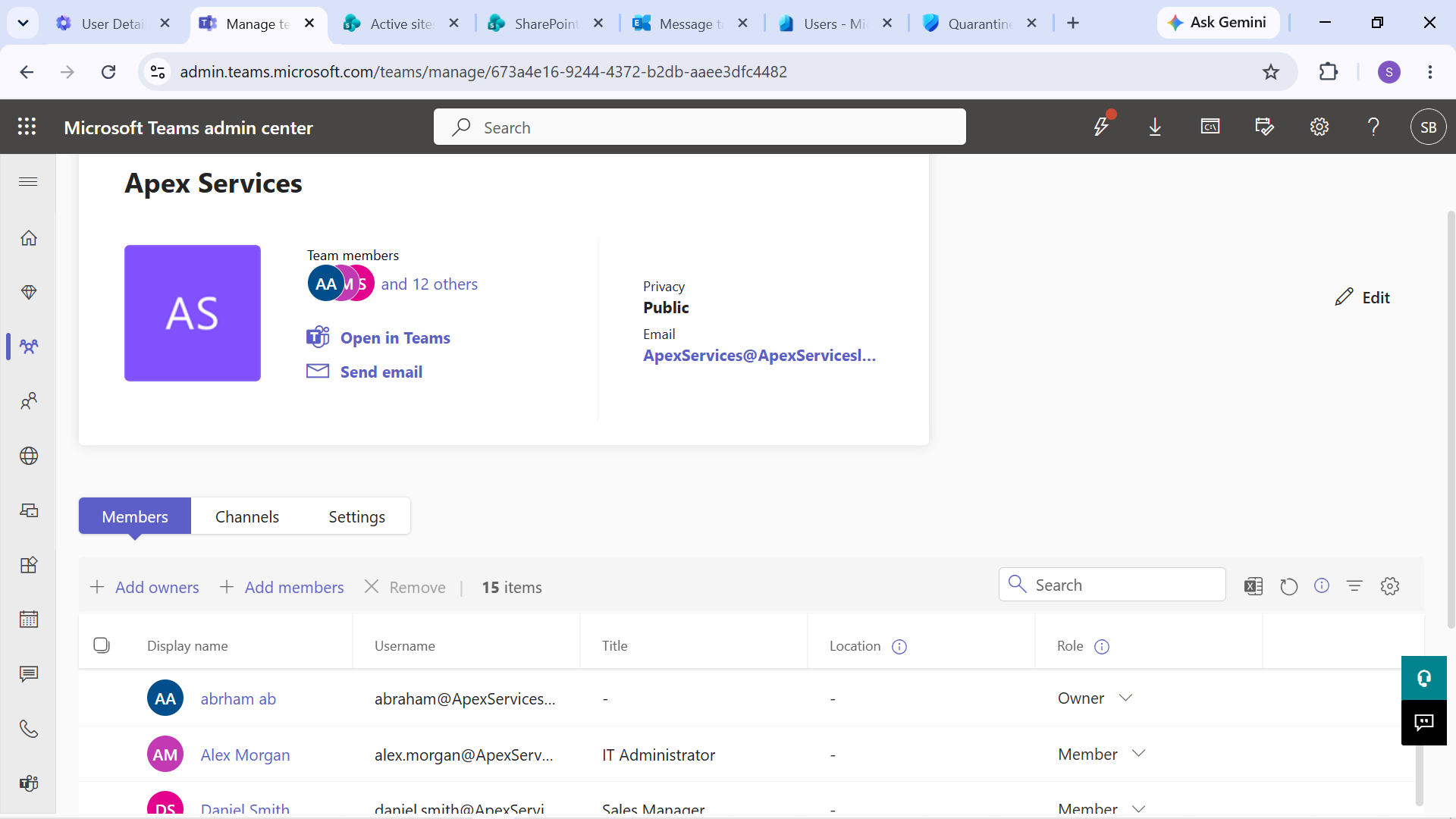1456x819 pixels.
Task: Click Add members
Action: 281,588
